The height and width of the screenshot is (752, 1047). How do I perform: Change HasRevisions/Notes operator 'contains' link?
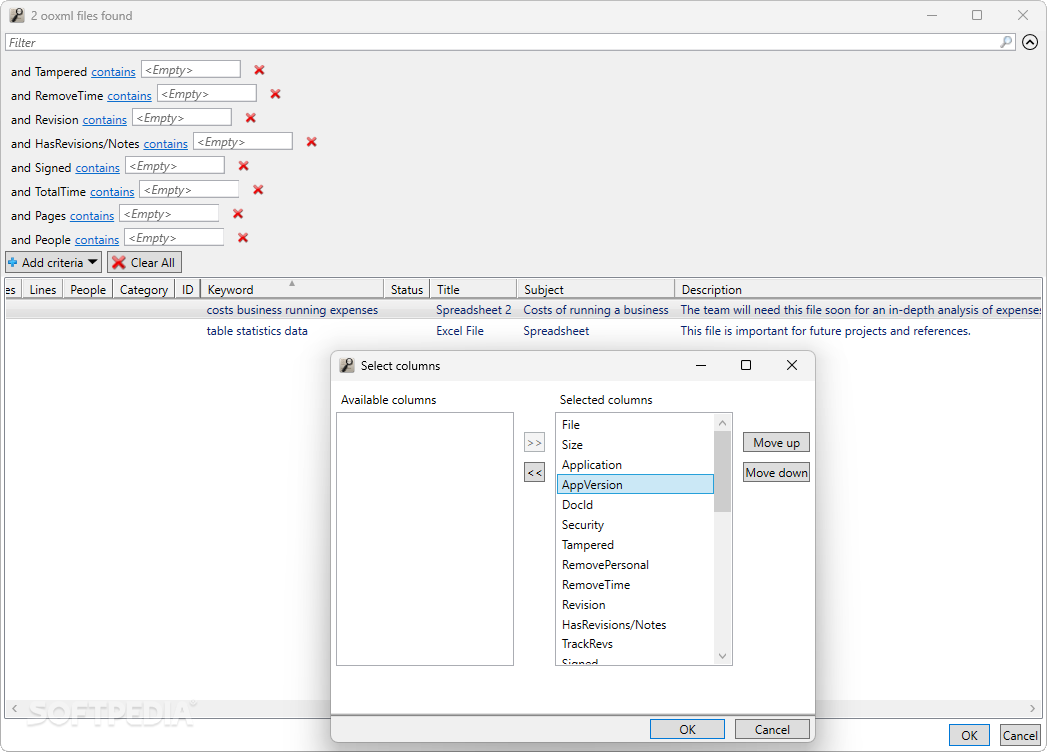coord(166,144)
